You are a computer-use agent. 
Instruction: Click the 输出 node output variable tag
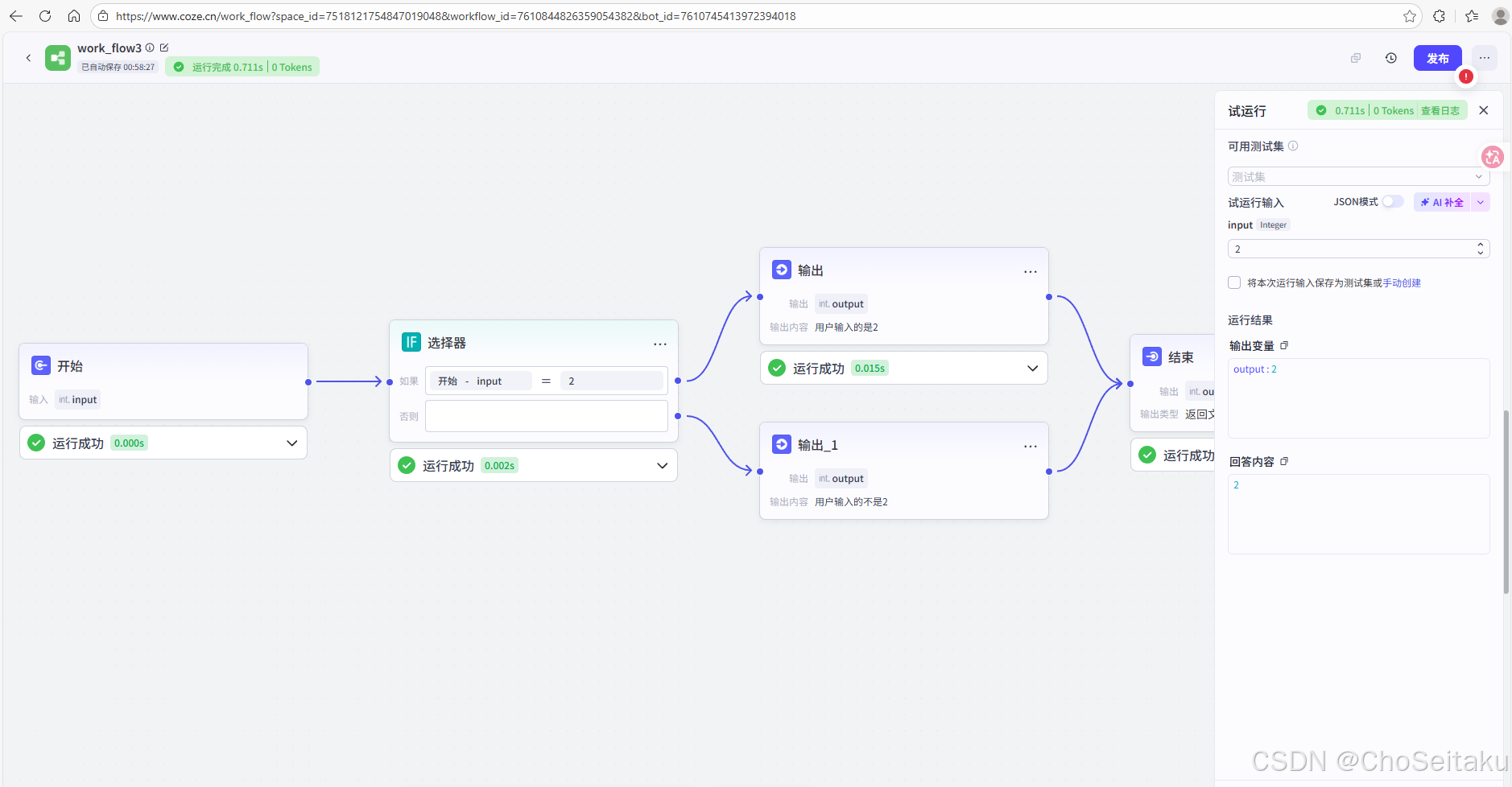pos(841,303)
